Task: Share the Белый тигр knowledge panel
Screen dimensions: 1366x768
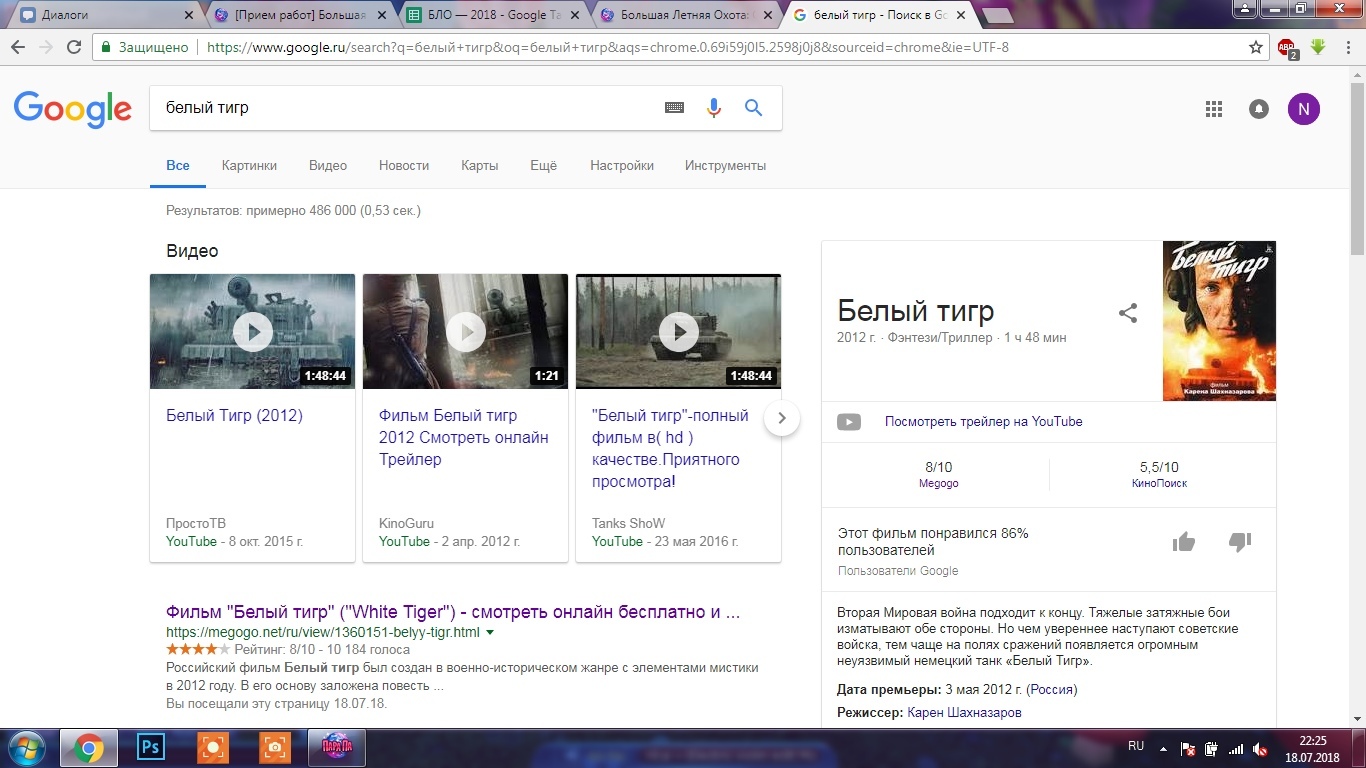Action: 1128,313
